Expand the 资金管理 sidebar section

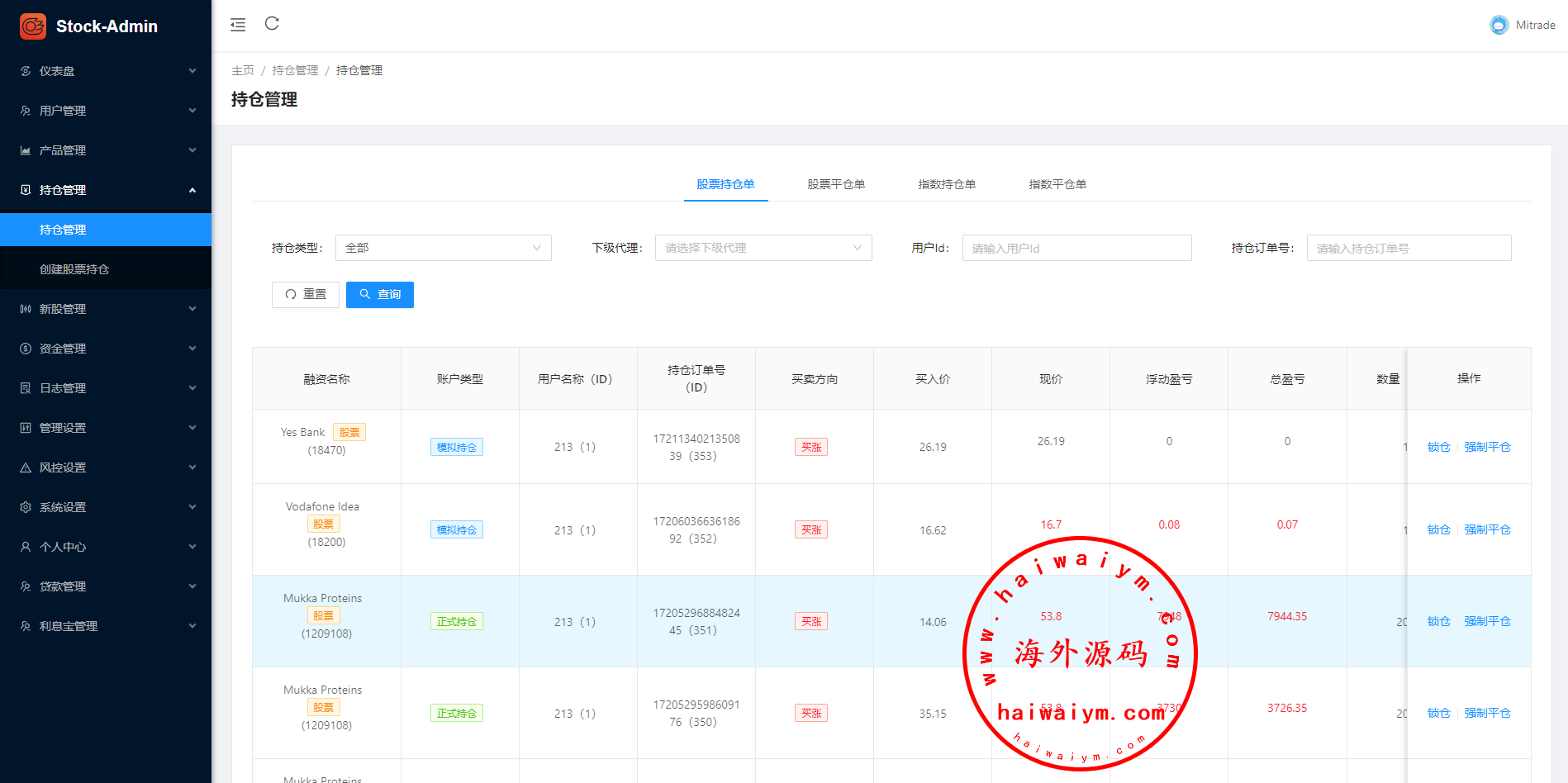point(106,349)
